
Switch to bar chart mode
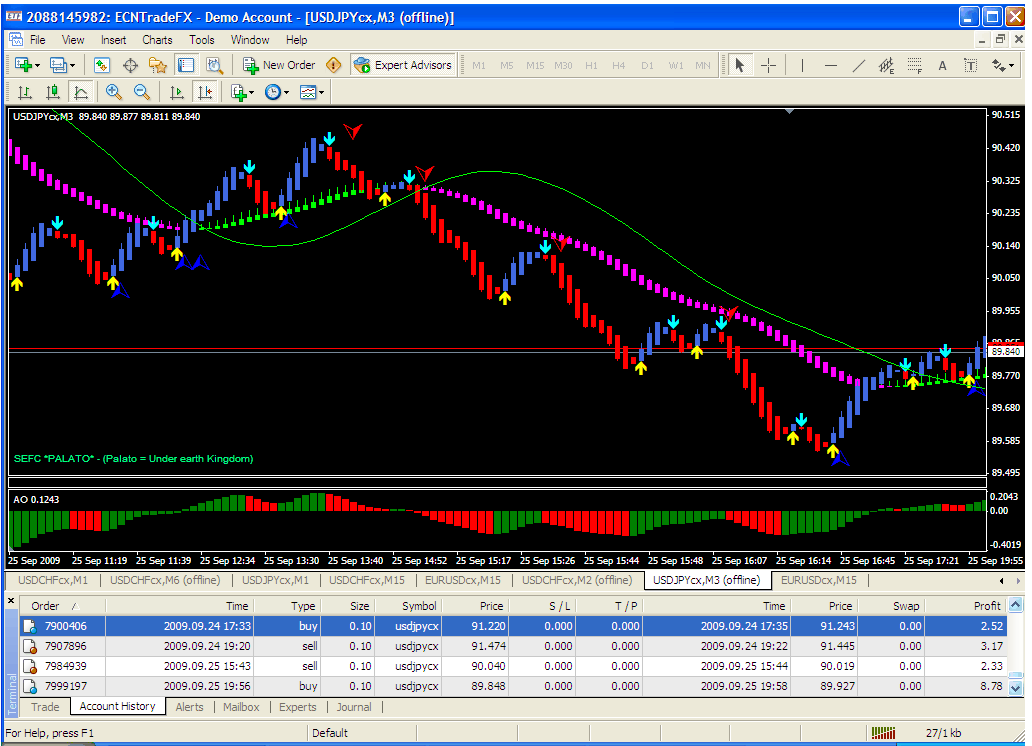click(24, 92)
